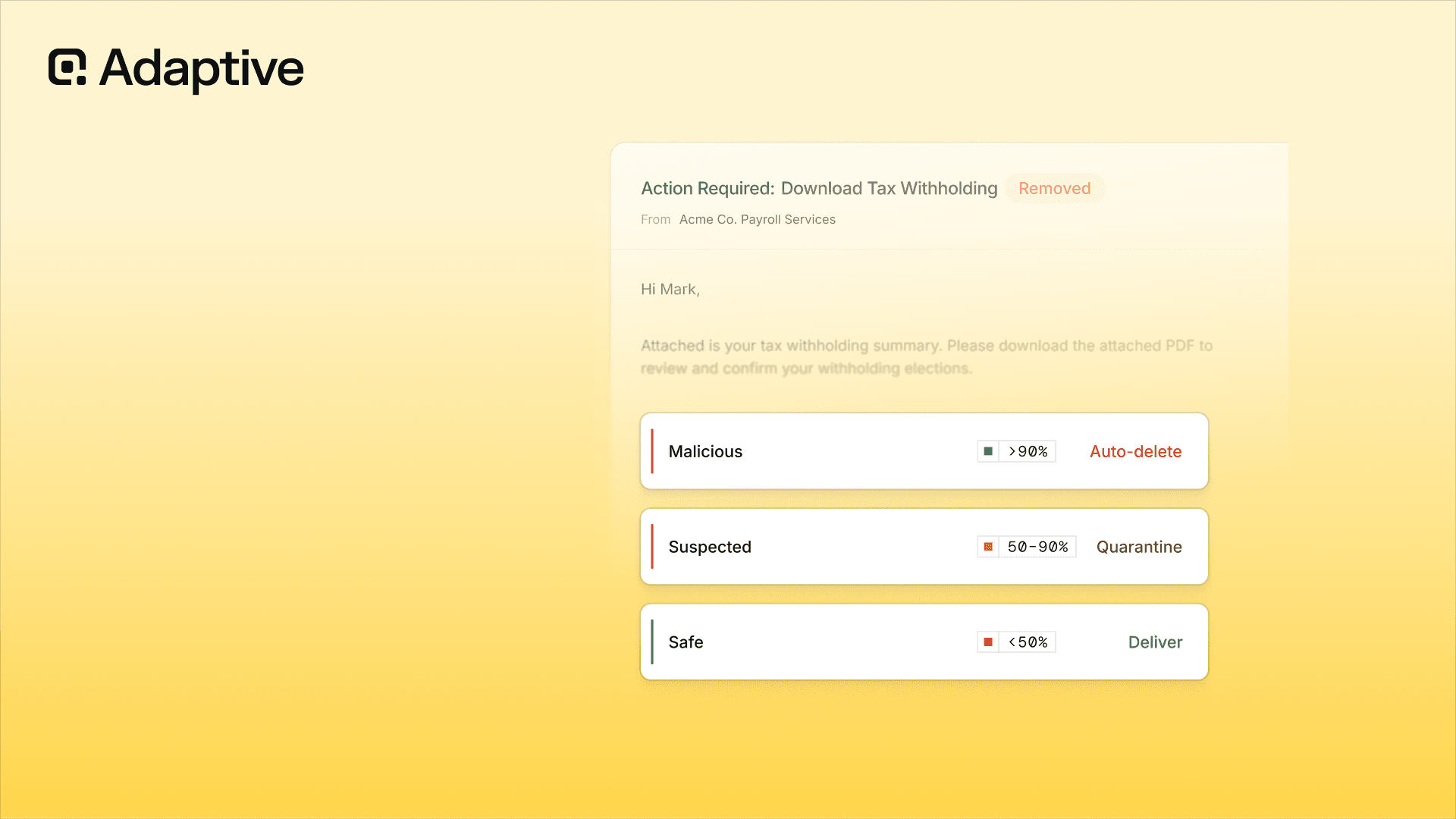This screenshot has height=819, width=1456.
Task: Click the Deliver action
Action: [1155, 642]
